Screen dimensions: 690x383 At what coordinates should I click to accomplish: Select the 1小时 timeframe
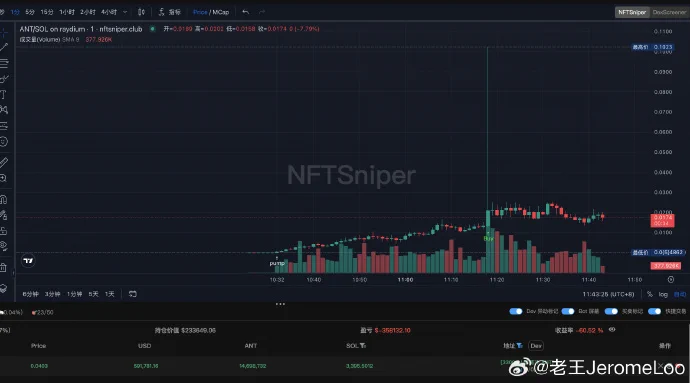coord(67,12)
